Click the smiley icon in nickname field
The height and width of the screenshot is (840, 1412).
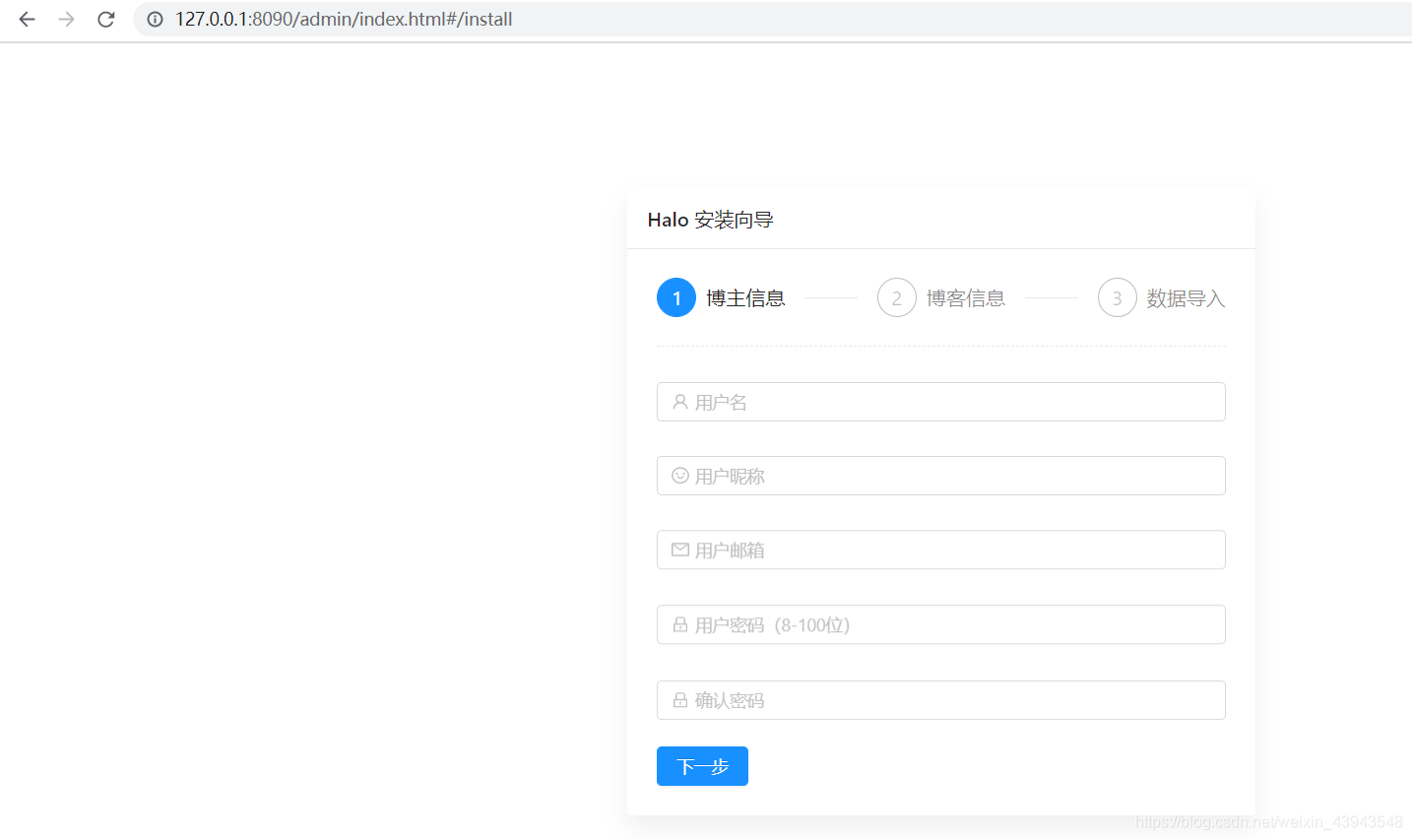(680, 476)
